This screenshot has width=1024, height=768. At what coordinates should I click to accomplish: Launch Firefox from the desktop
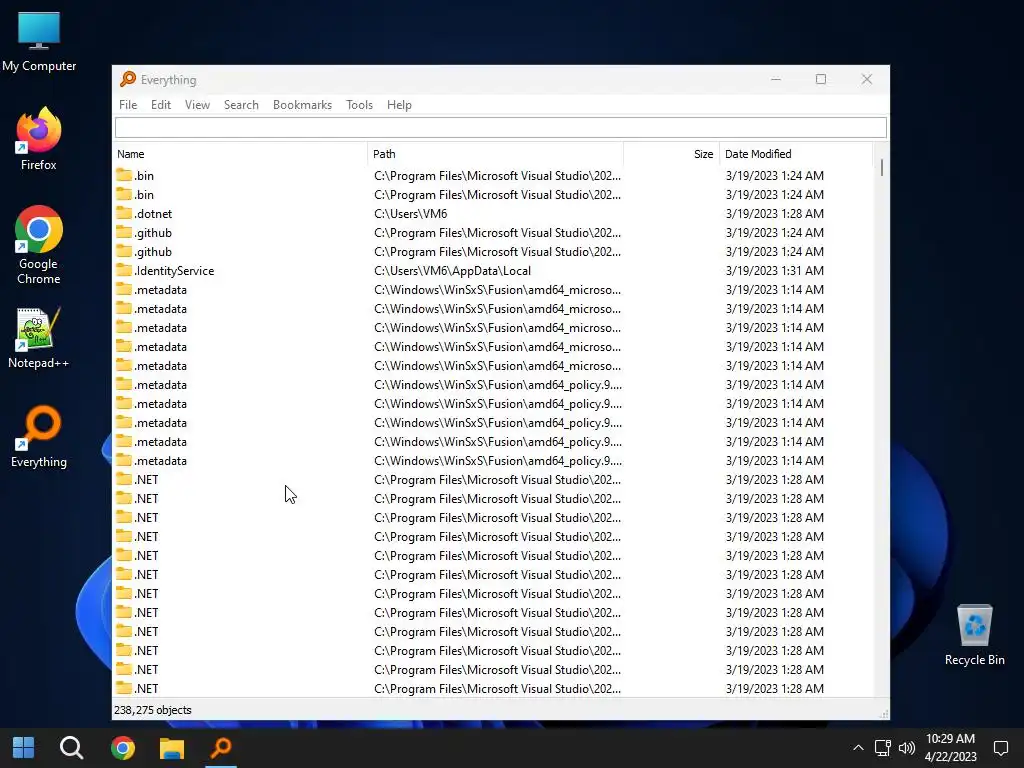pos(39,139)
